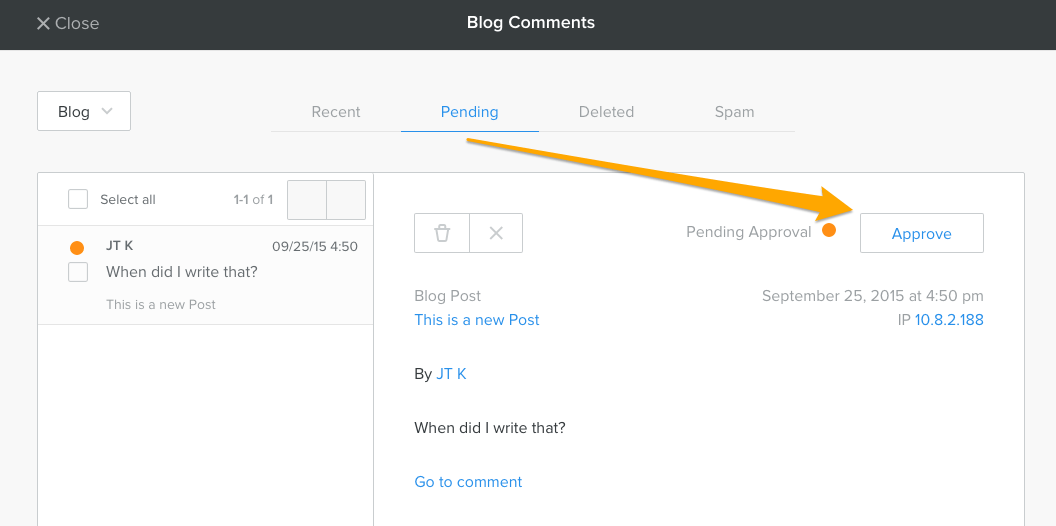Screen dimensions: 1056x526
Task: Open the 'This is a new Post' link
Action: tap(477, 320)
